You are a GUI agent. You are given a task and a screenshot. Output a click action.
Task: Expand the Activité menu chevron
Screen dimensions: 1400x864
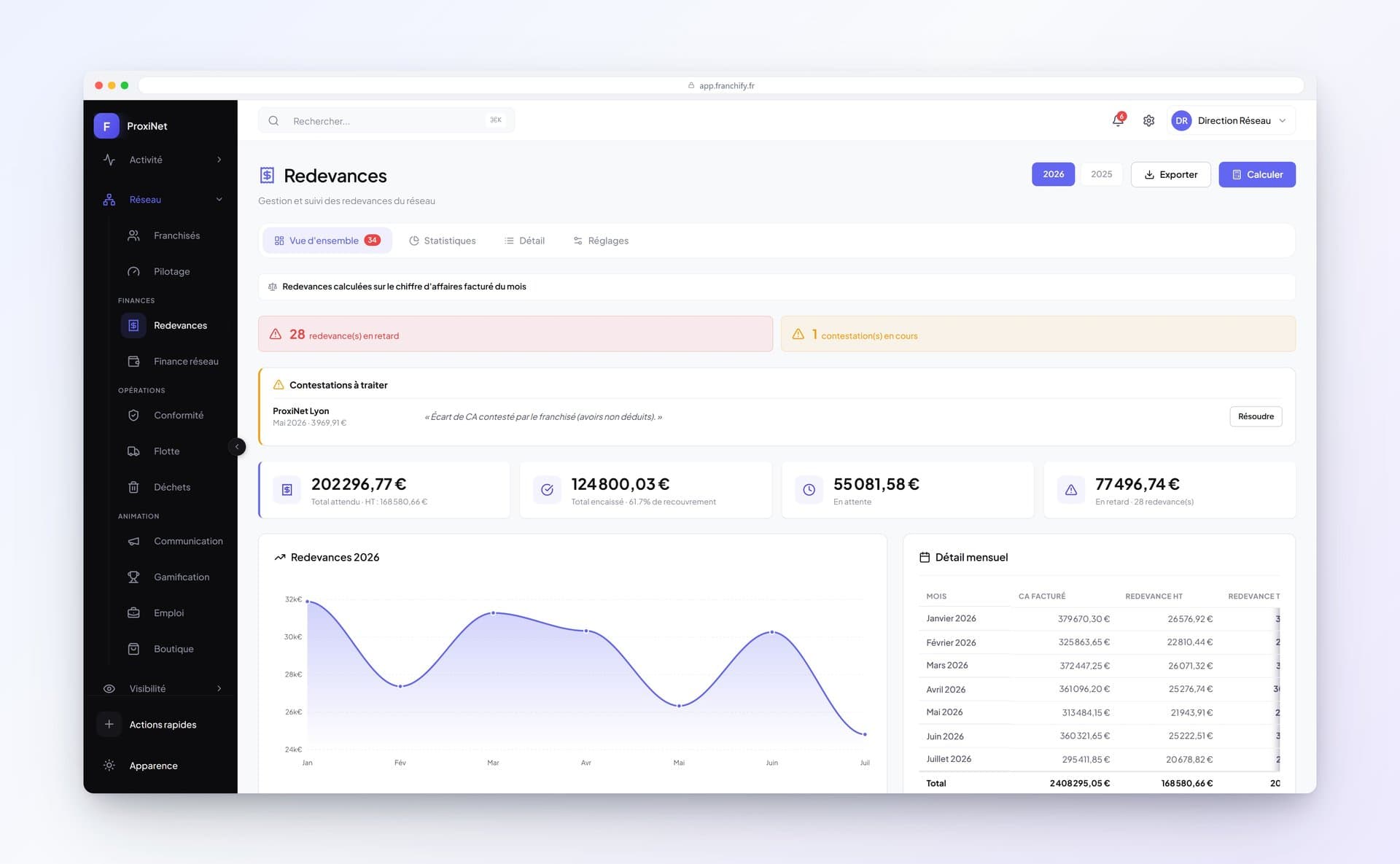219,160
